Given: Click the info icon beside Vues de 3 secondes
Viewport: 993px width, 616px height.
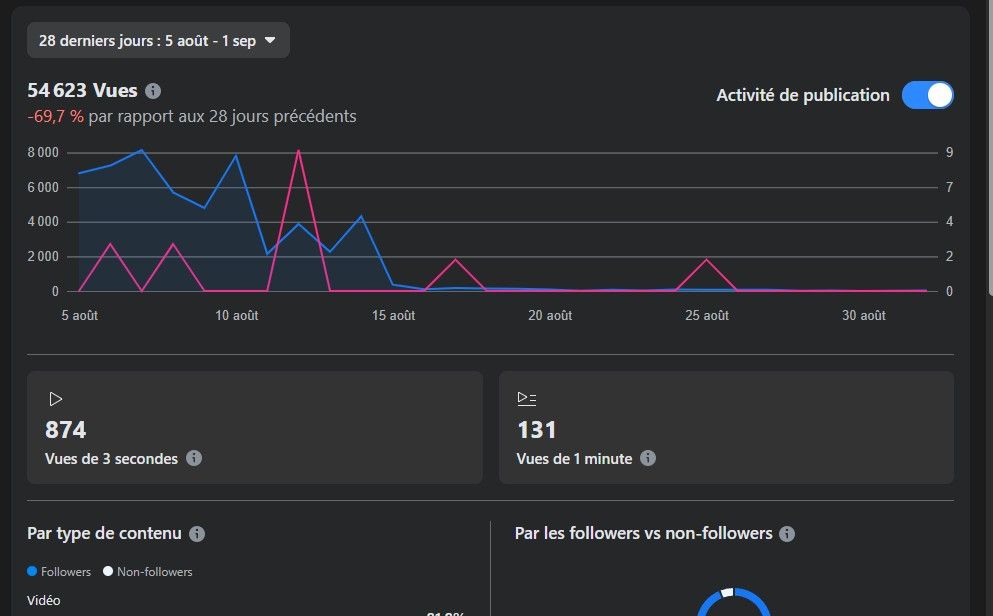Looking at the screenshot, I should [194, 458].
